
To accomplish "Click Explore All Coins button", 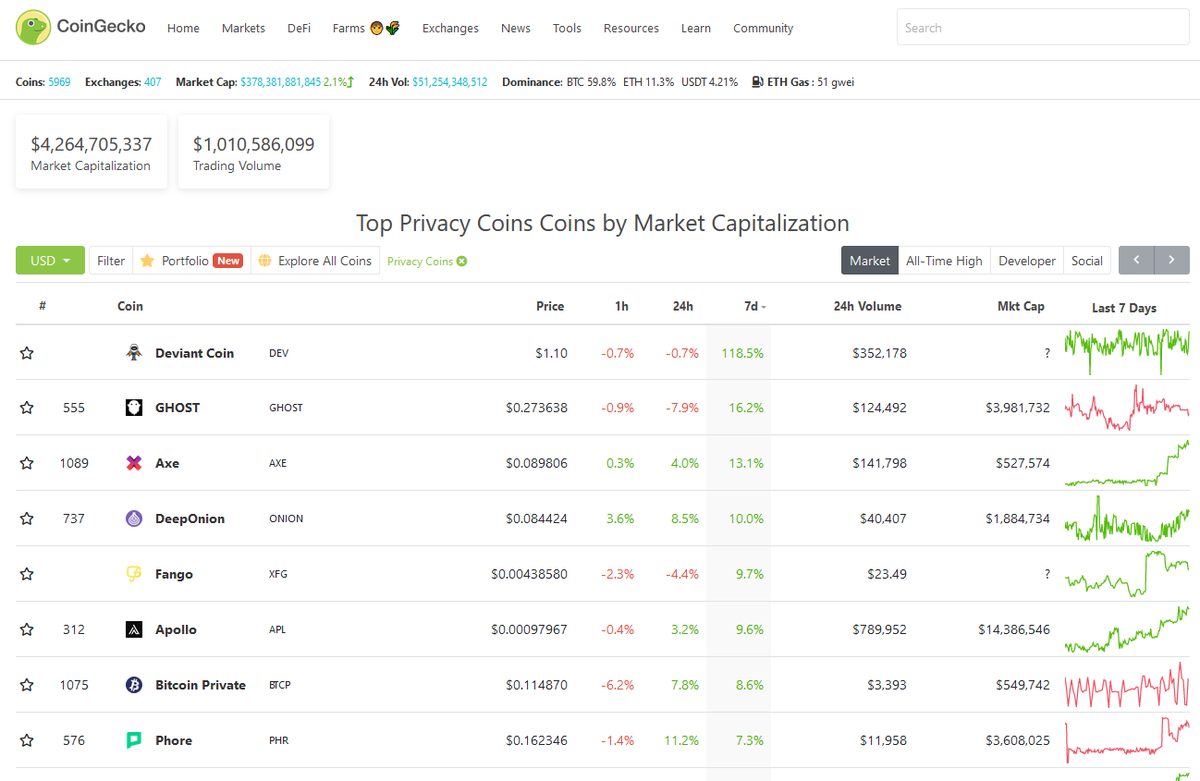I will (315, 260).
